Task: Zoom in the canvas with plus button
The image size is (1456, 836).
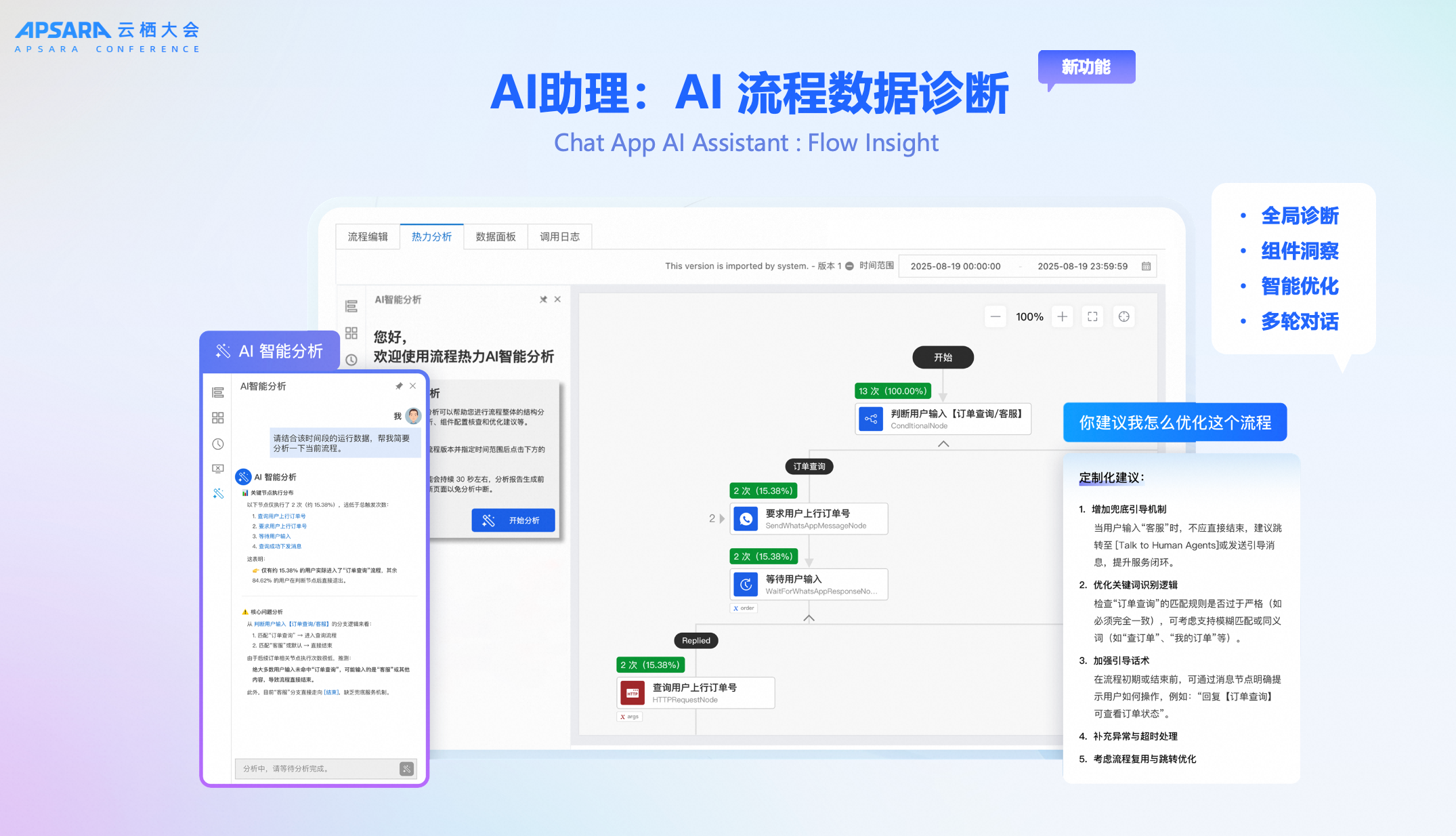Action: tap(1062, 316)
